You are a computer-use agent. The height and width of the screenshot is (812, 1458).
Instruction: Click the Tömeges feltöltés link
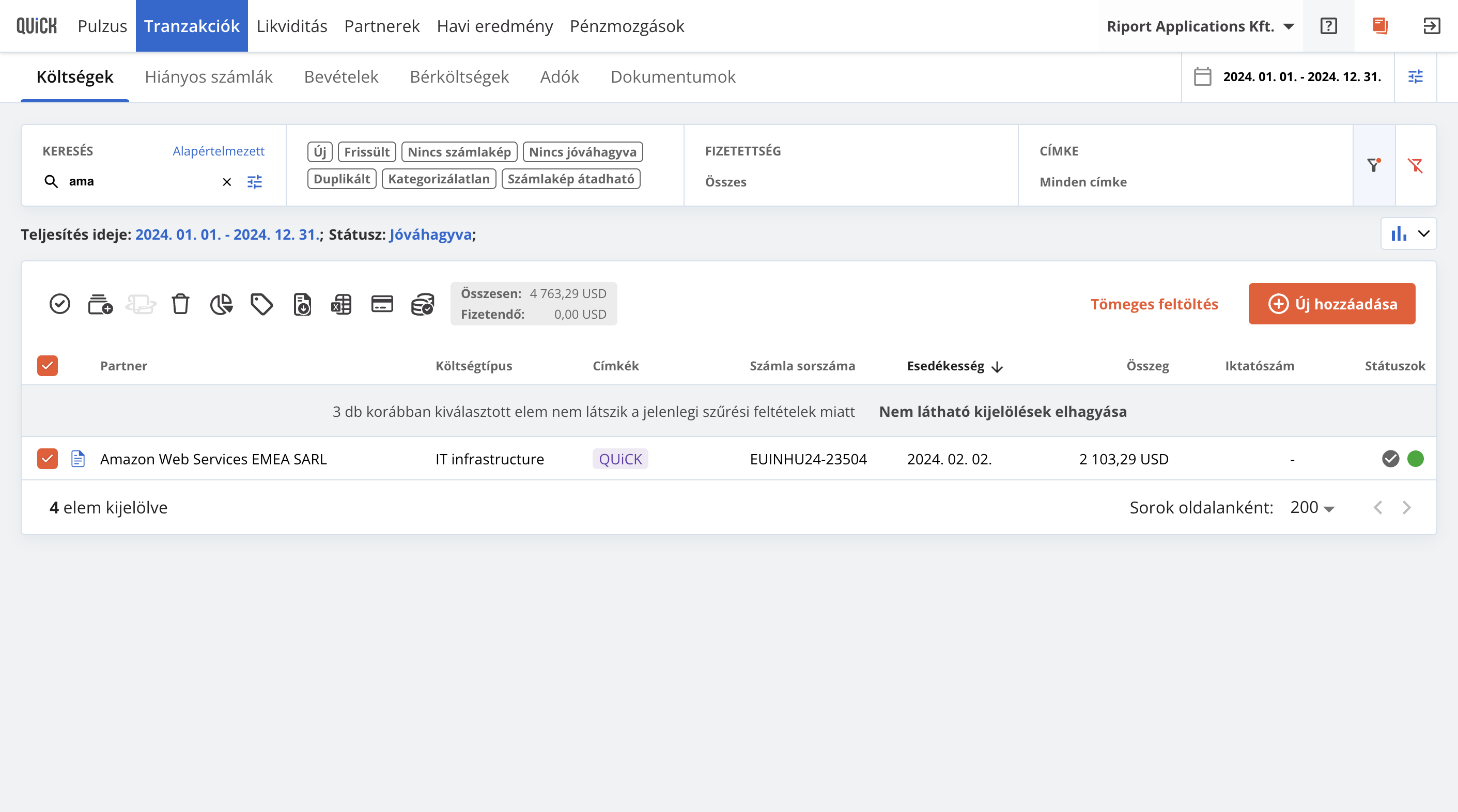[1154, 304]
